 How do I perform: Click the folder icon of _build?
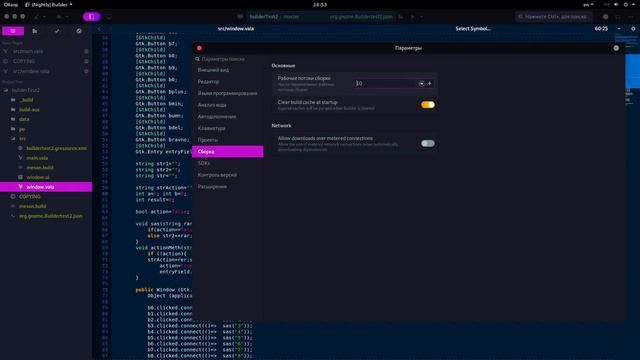click(x=13, y=100)
